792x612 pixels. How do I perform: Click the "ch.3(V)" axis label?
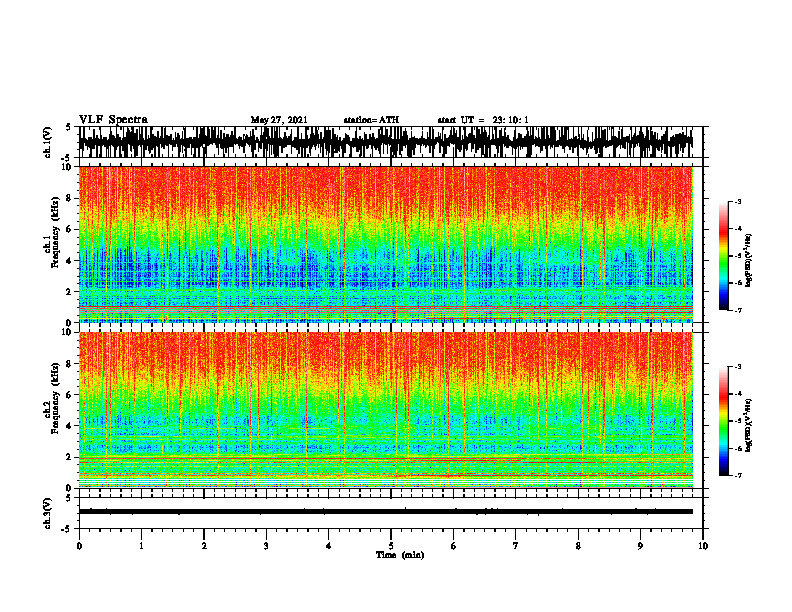(48, 513)
